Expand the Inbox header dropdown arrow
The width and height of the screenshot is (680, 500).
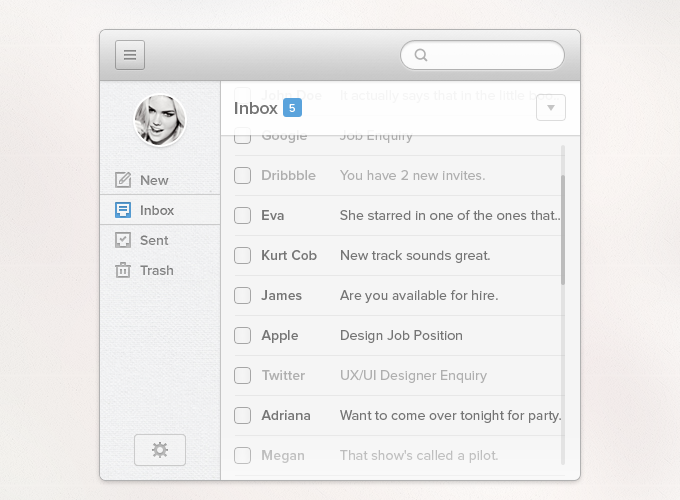(551, 108)
